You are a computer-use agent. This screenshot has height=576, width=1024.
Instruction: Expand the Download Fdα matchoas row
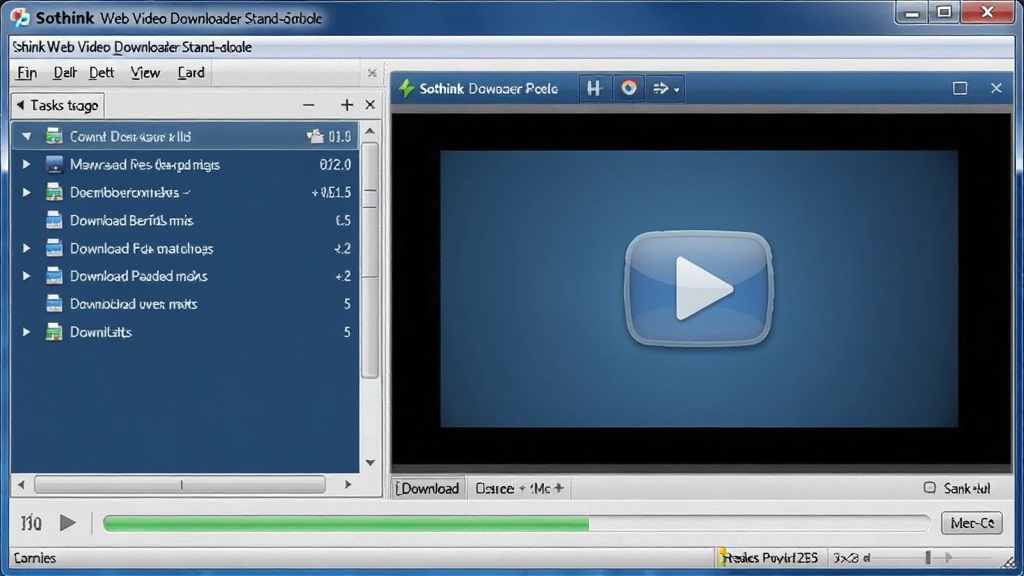tap(26, 248)
